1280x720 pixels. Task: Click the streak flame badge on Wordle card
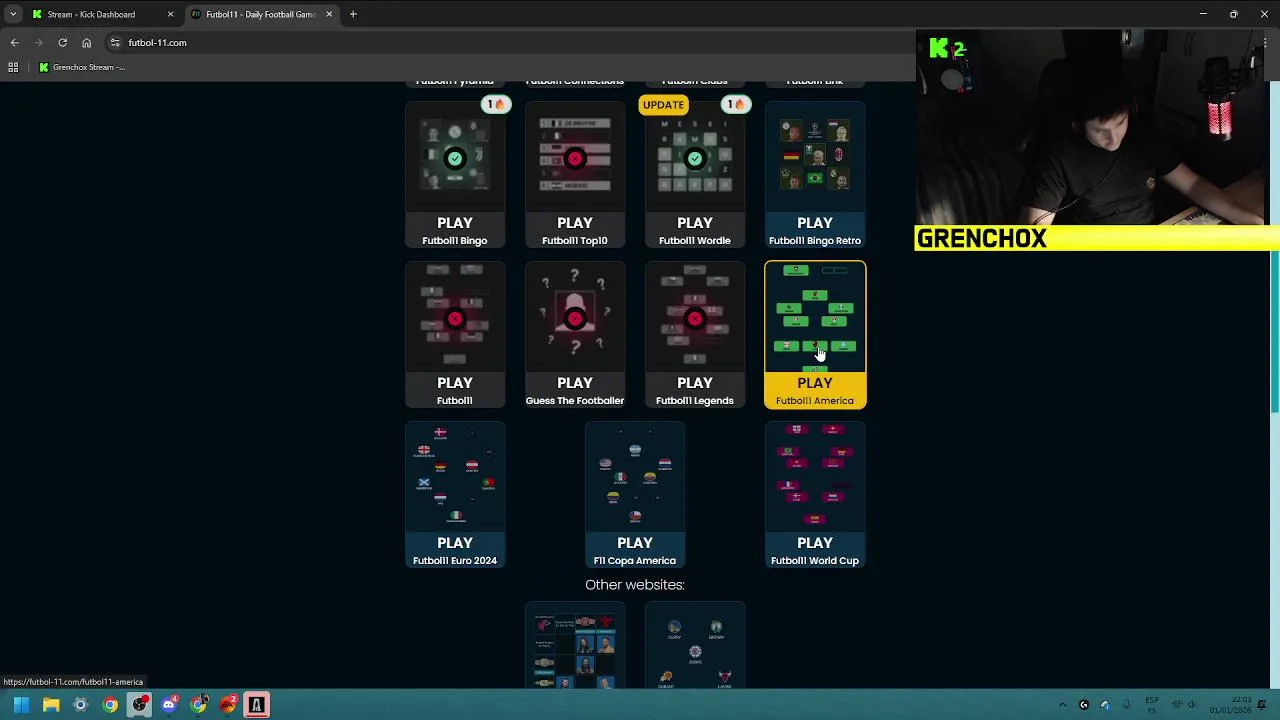[x=735, y=104]
